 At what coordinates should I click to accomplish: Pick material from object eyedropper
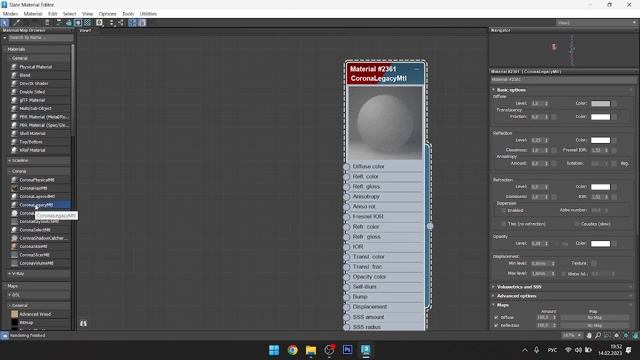[17, 23]
